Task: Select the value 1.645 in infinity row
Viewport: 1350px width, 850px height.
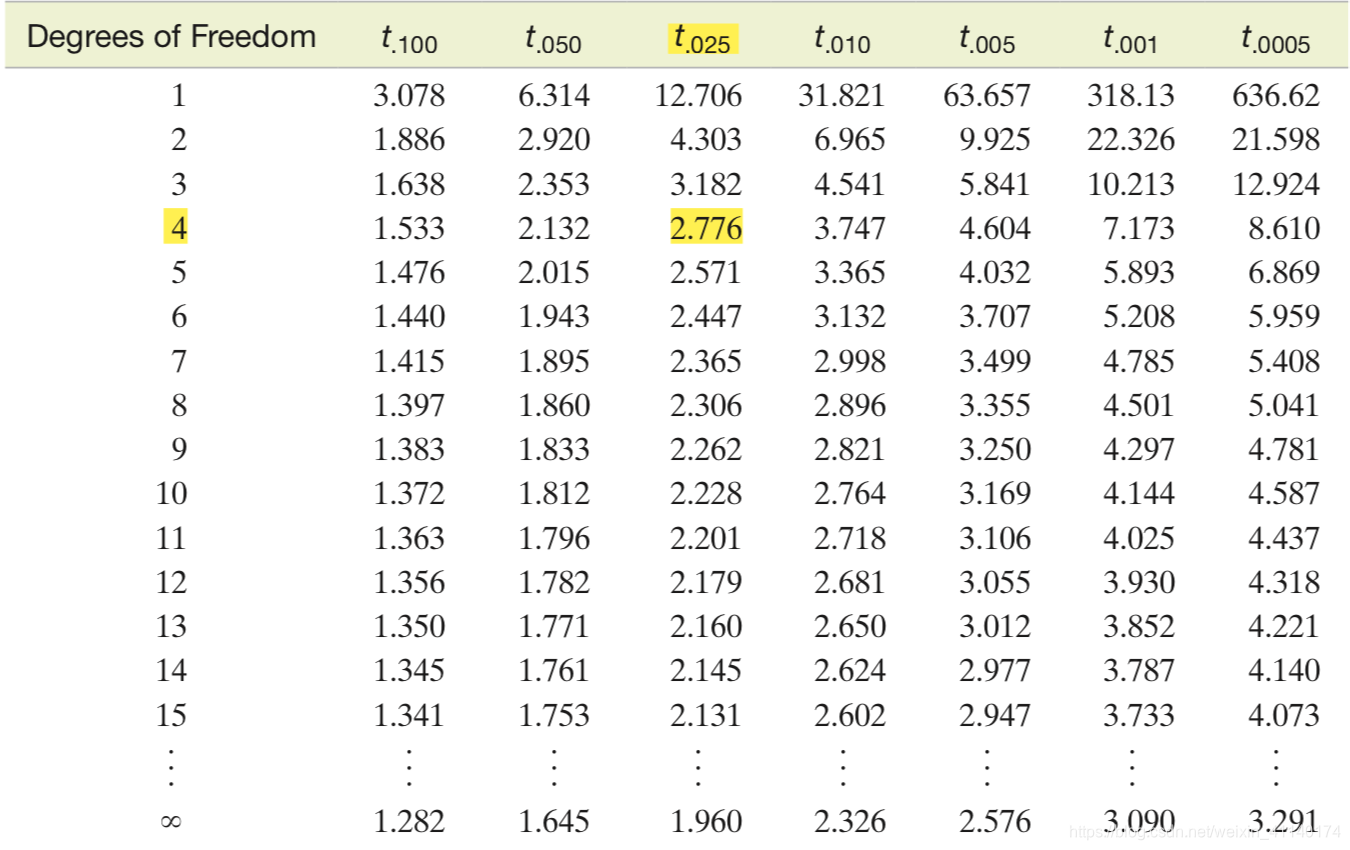Action: pyautogui.click(x=554, y=822)
